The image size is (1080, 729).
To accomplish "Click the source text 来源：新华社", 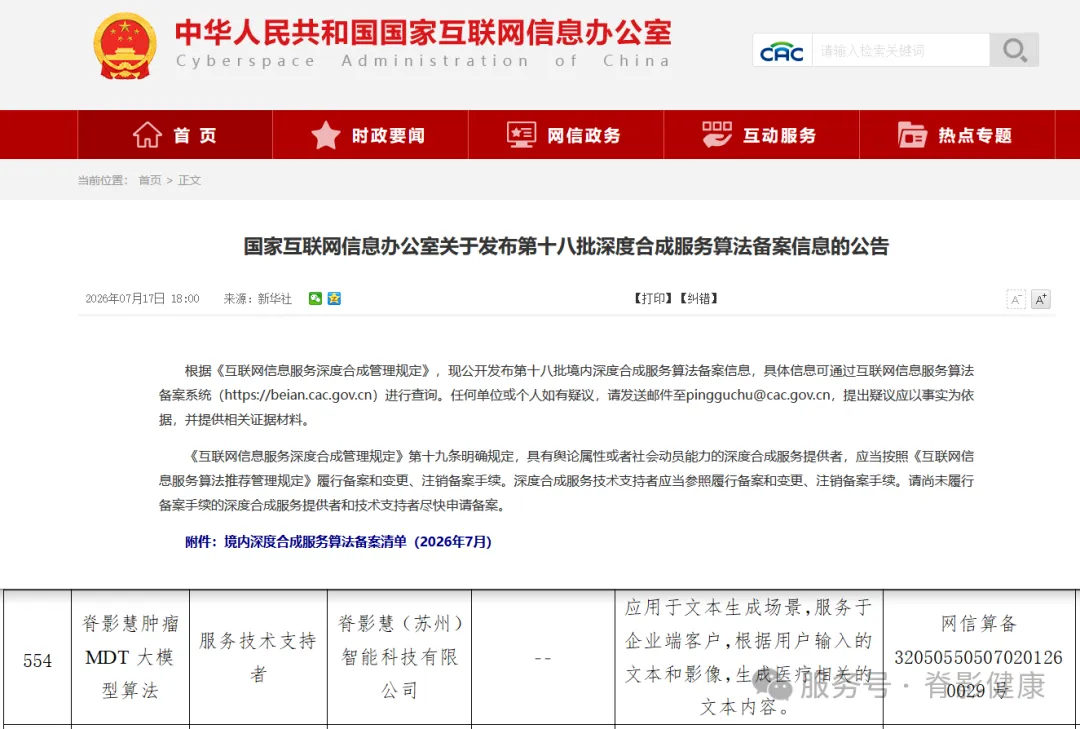I will click(258, 298).
